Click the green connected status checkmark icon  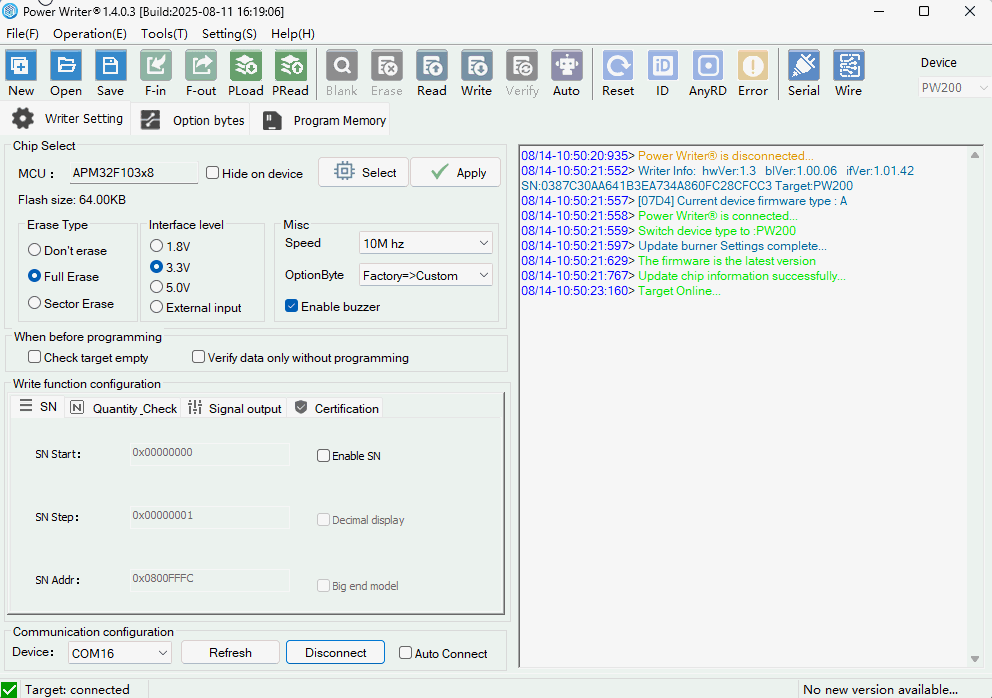[9, 689]
